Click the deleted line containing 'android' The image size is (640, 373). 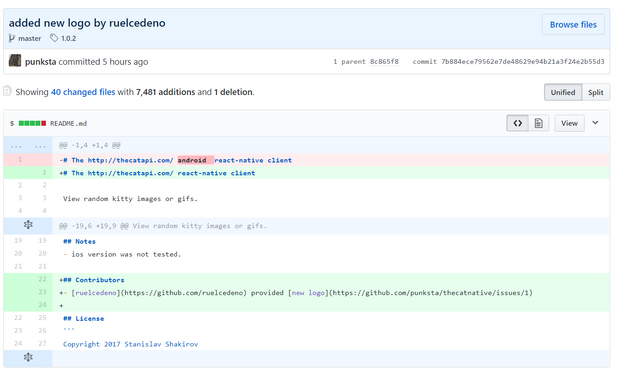pos(331,160)
